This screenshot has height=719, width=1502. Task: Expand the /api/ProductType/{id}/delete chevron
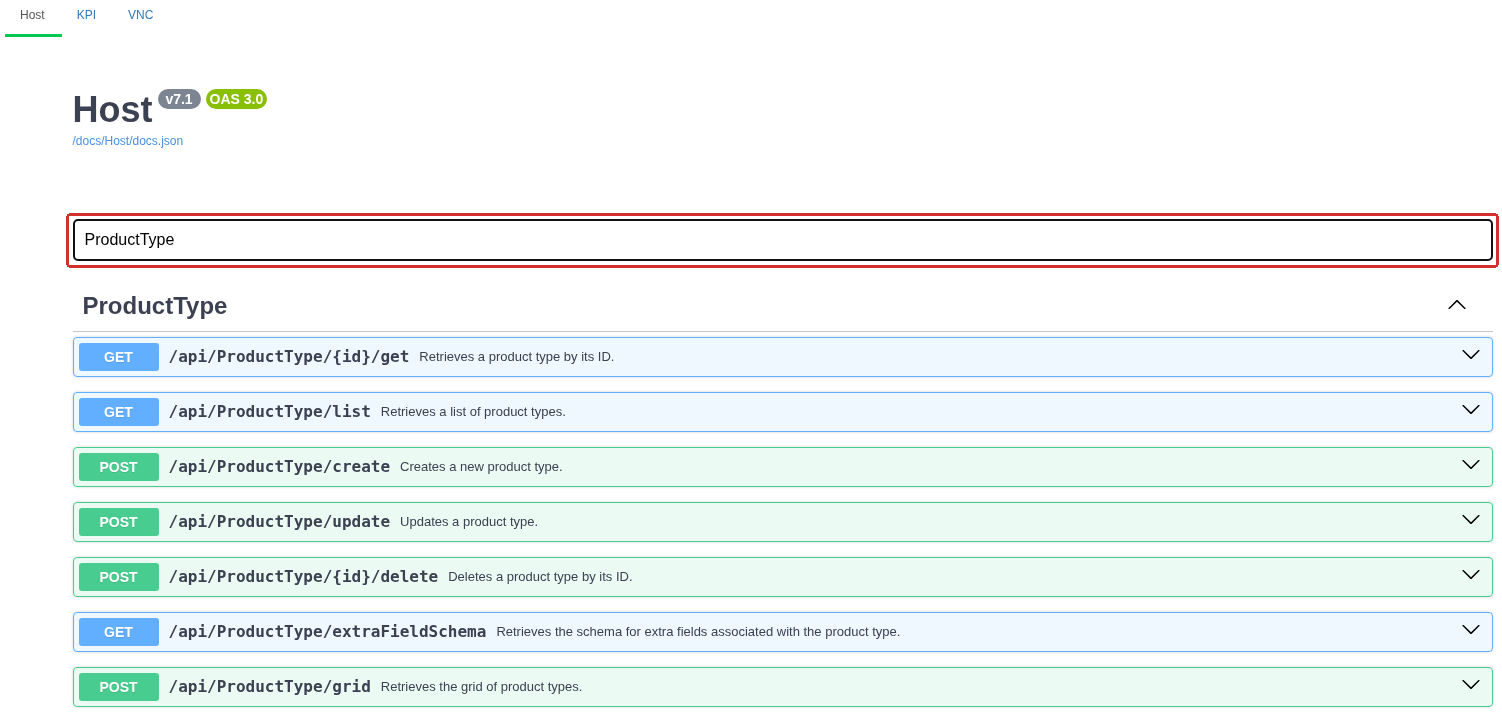pos(1471,575)
